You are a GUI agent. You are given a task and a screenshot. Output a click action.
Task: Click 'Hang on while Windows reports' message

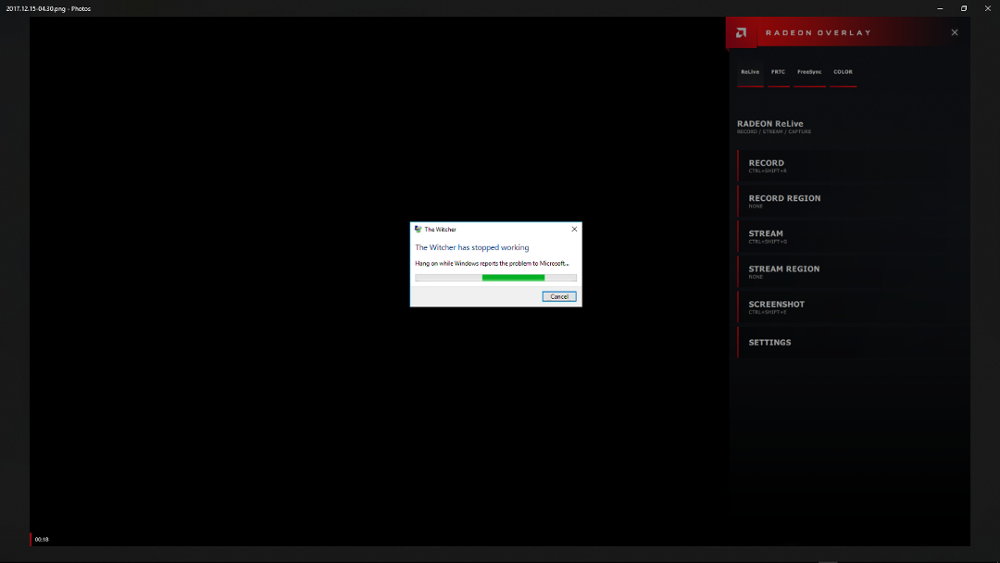tap(492, 263)
